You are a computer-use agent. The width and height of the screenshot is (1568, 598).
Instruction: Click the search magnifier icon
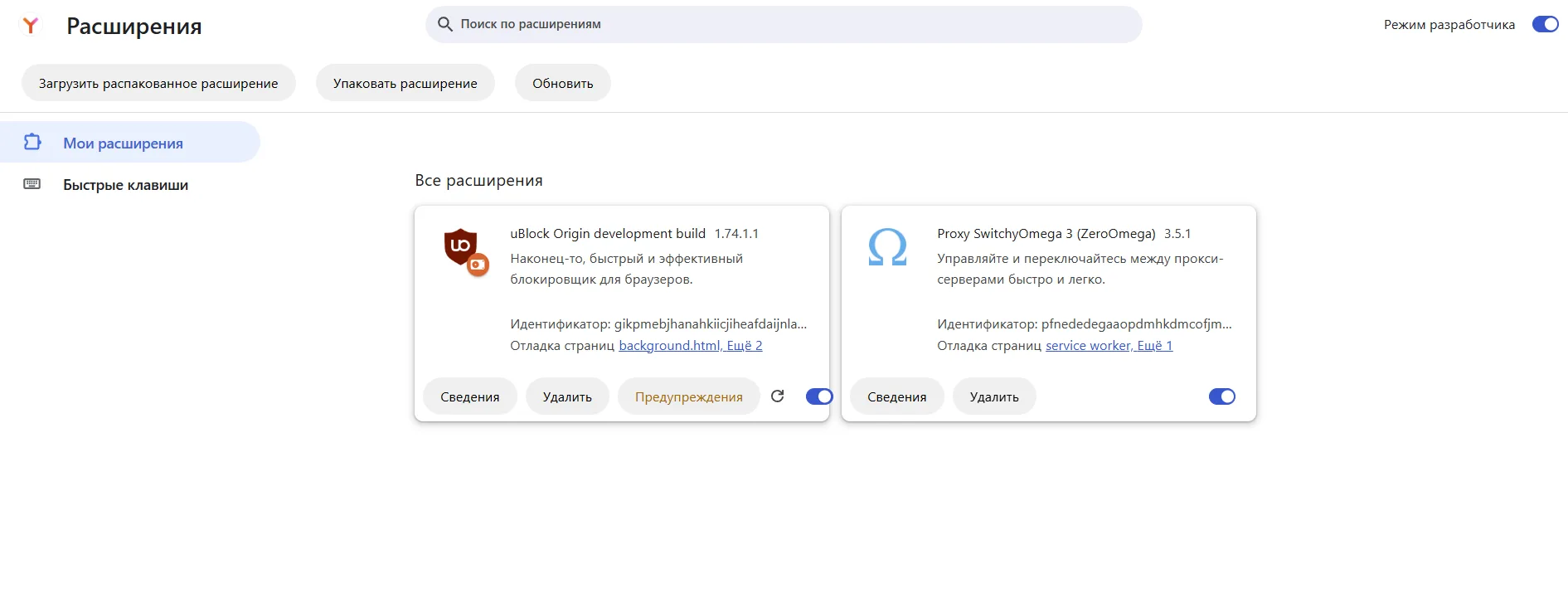tap(445, 24)
